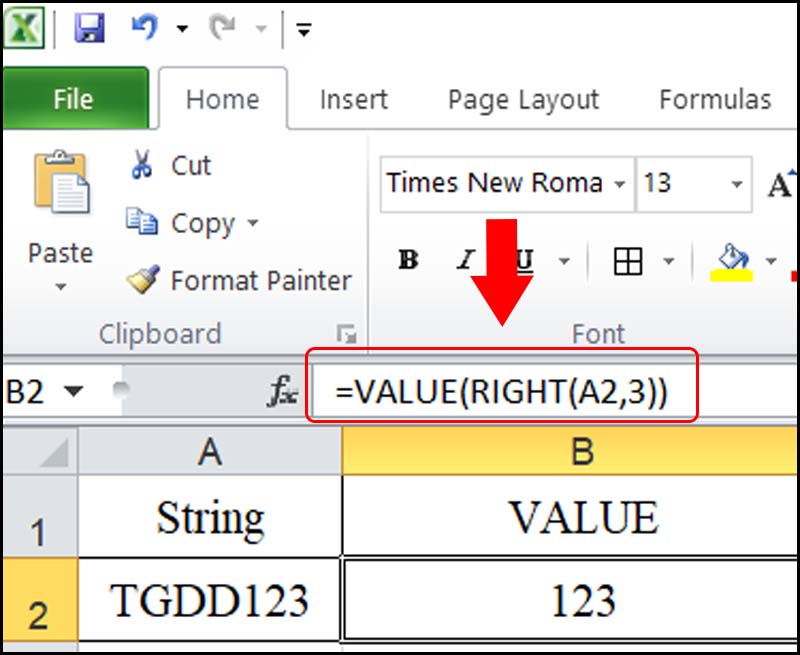Screen dimensions: 800x655
Task: Open the Formulas tab
Action: click(x=715, y=99)
